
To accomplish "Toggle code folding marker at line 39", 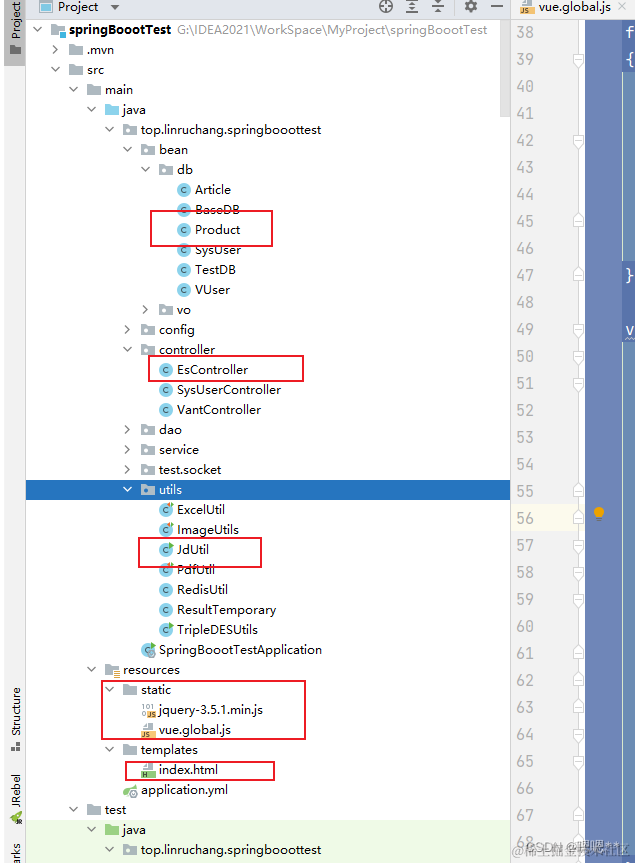I will pyautogui.click(x=578, y=59).
